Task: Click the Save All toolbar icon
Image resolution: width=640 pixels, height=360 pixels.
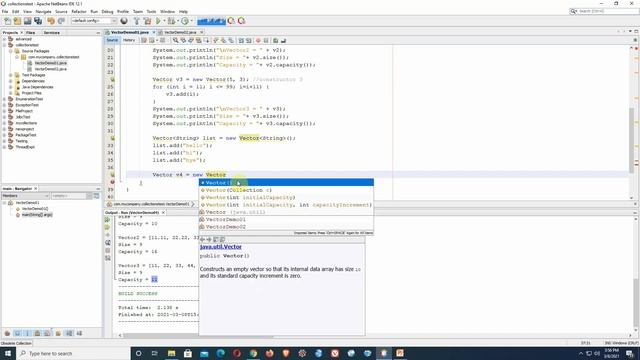Action: click(x=38, y=21)
